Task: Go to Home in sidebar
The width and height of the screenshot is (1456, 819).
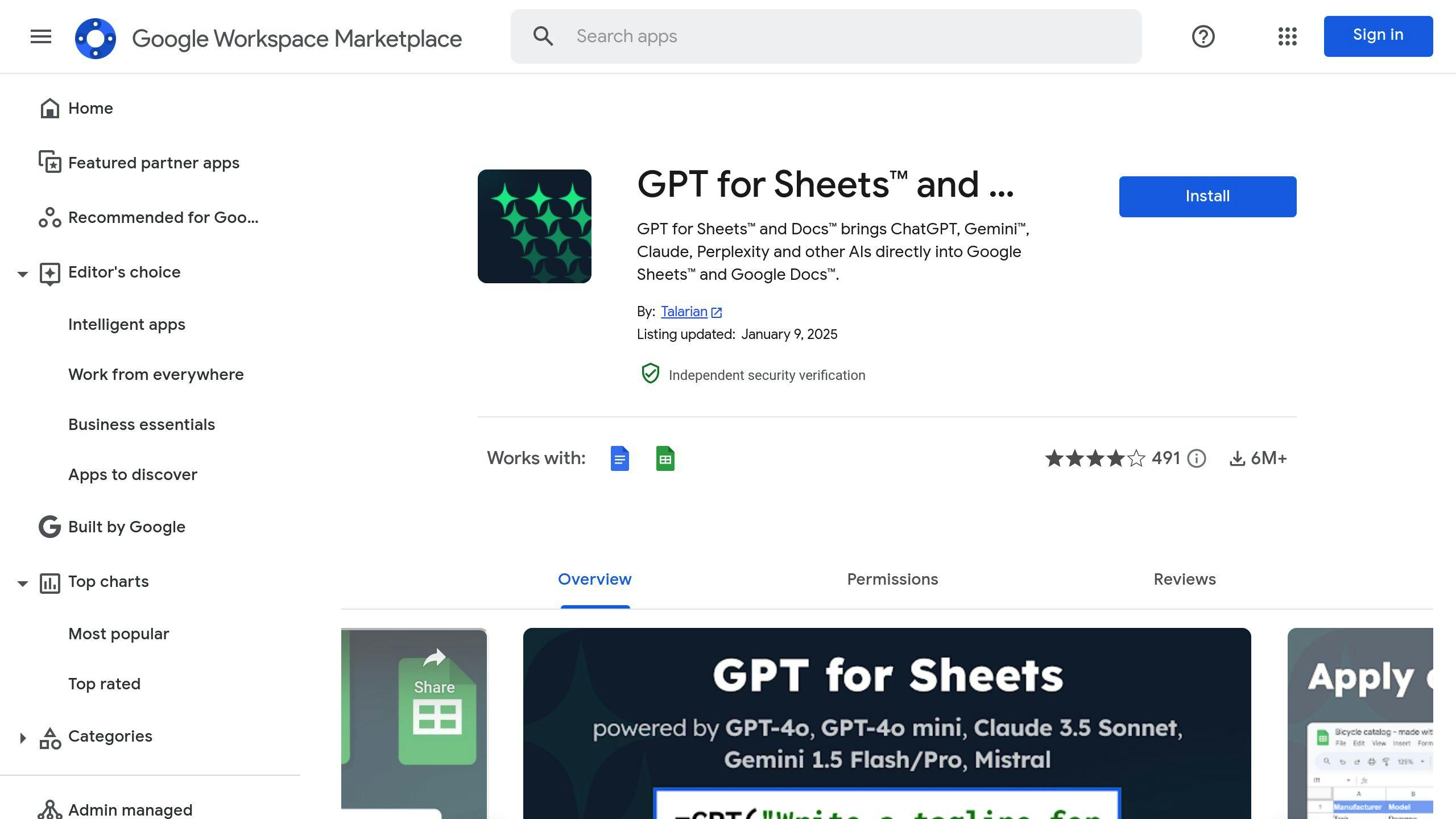Action: (x=90, y=108)
